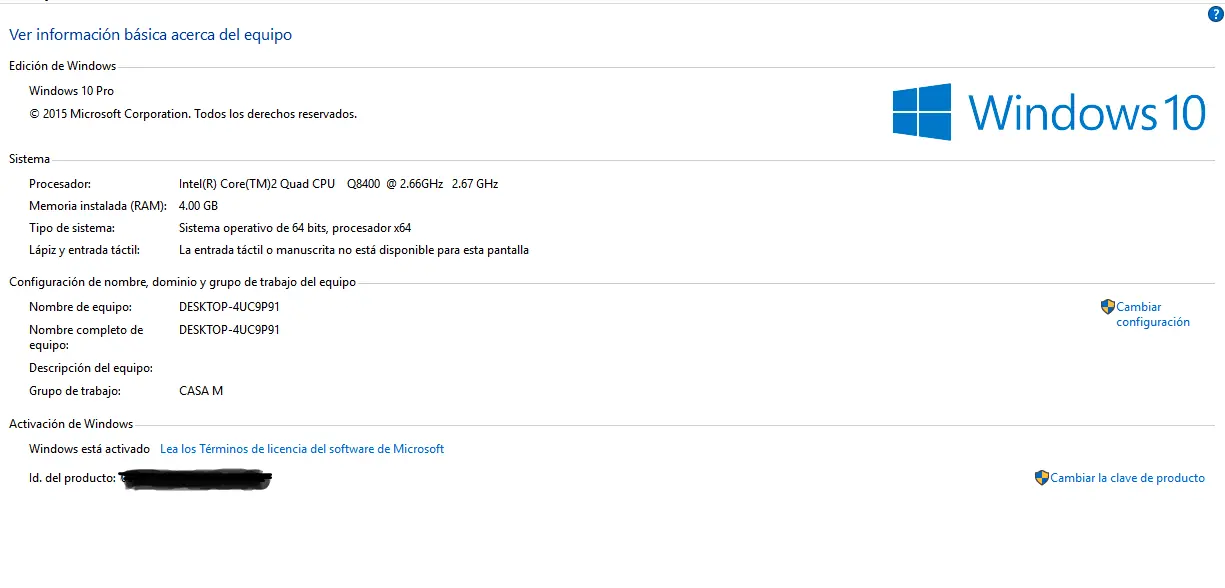Click the 4.00 GB installed RAM value
Screen dimensions: 1225x588
click(x=198, y=206)
